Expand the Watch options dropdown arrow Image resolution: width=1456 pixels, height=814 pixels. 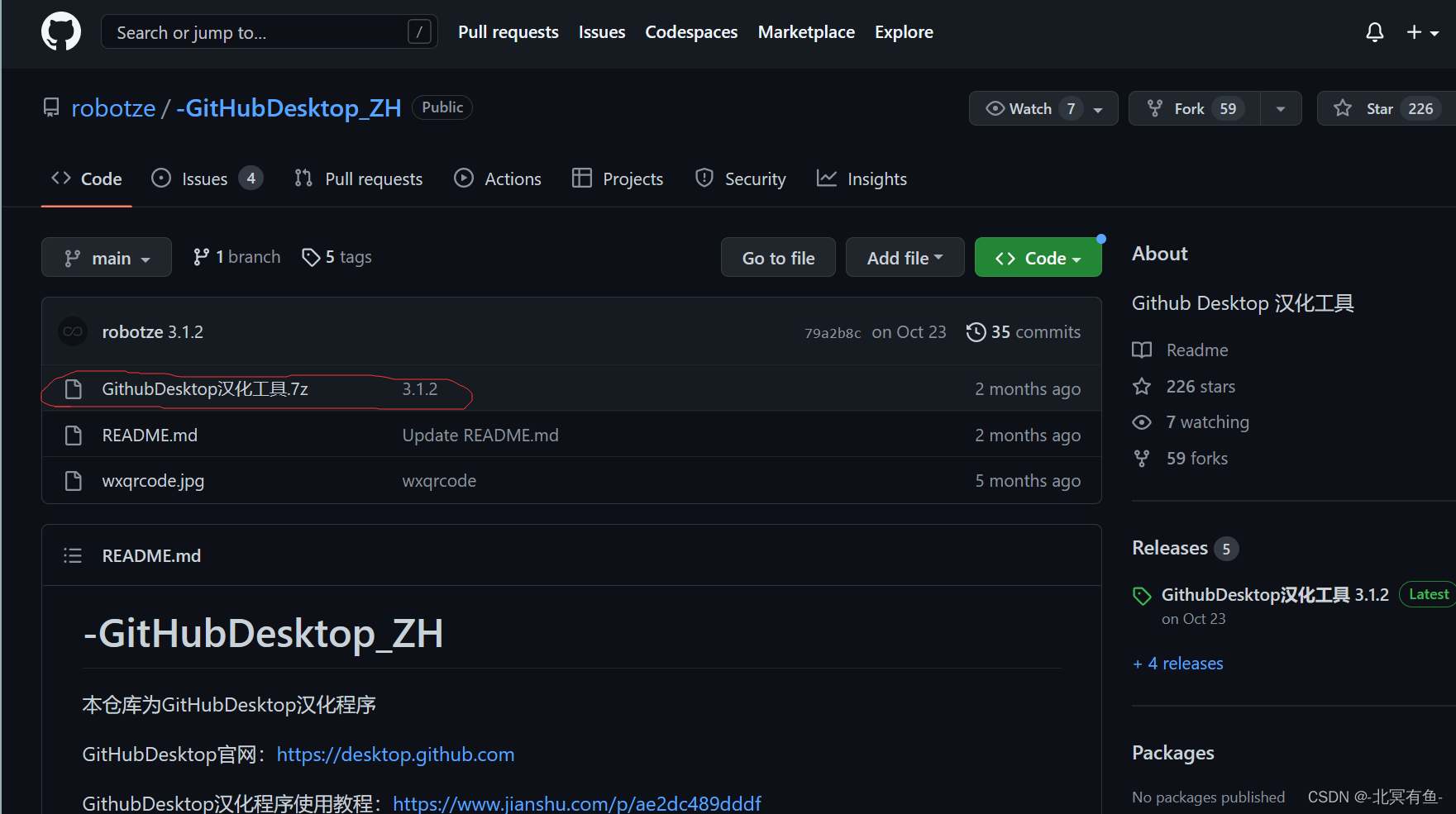pos(1099,109)
